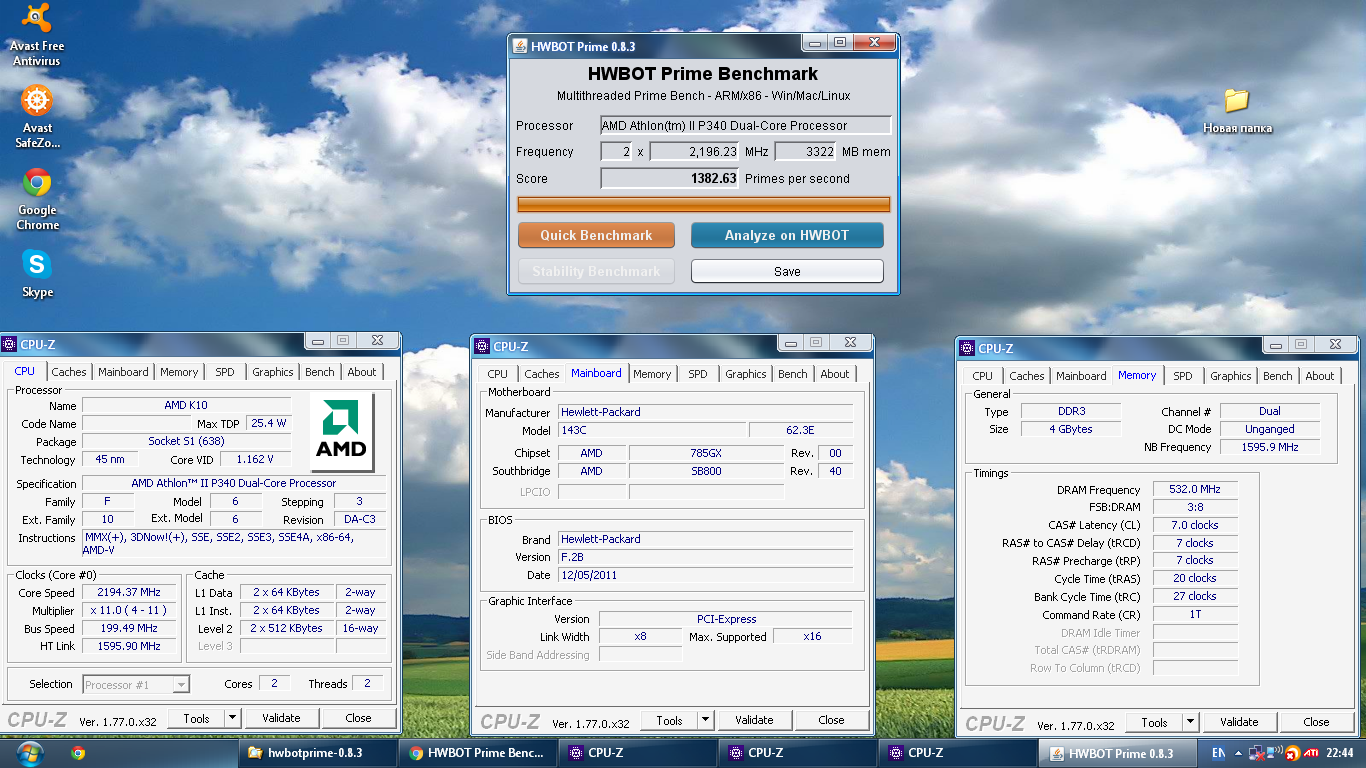Click the Socket S1 (638) package value
Image resolution: width=1366 pixels, height=768 pixels.
pyautogui.click(x=186, y=442)
